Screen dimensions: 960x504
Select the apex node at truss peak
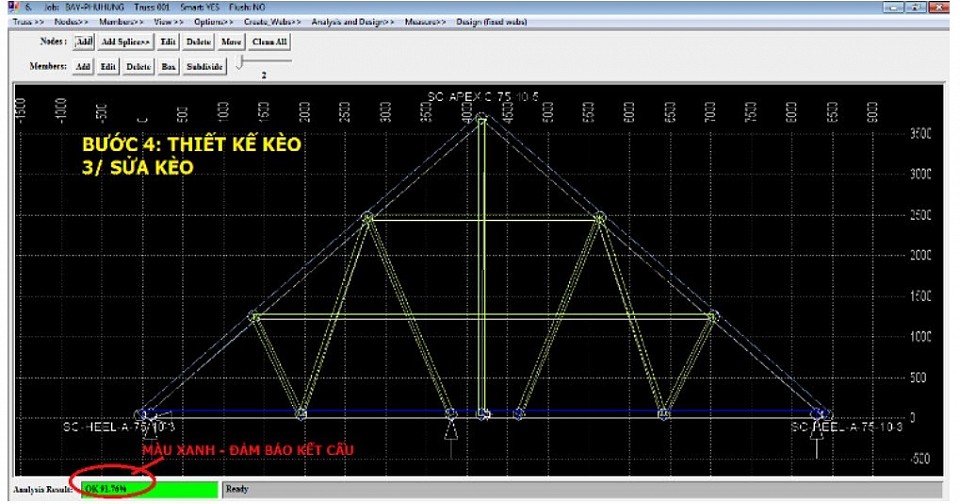[x=482, y=119]
